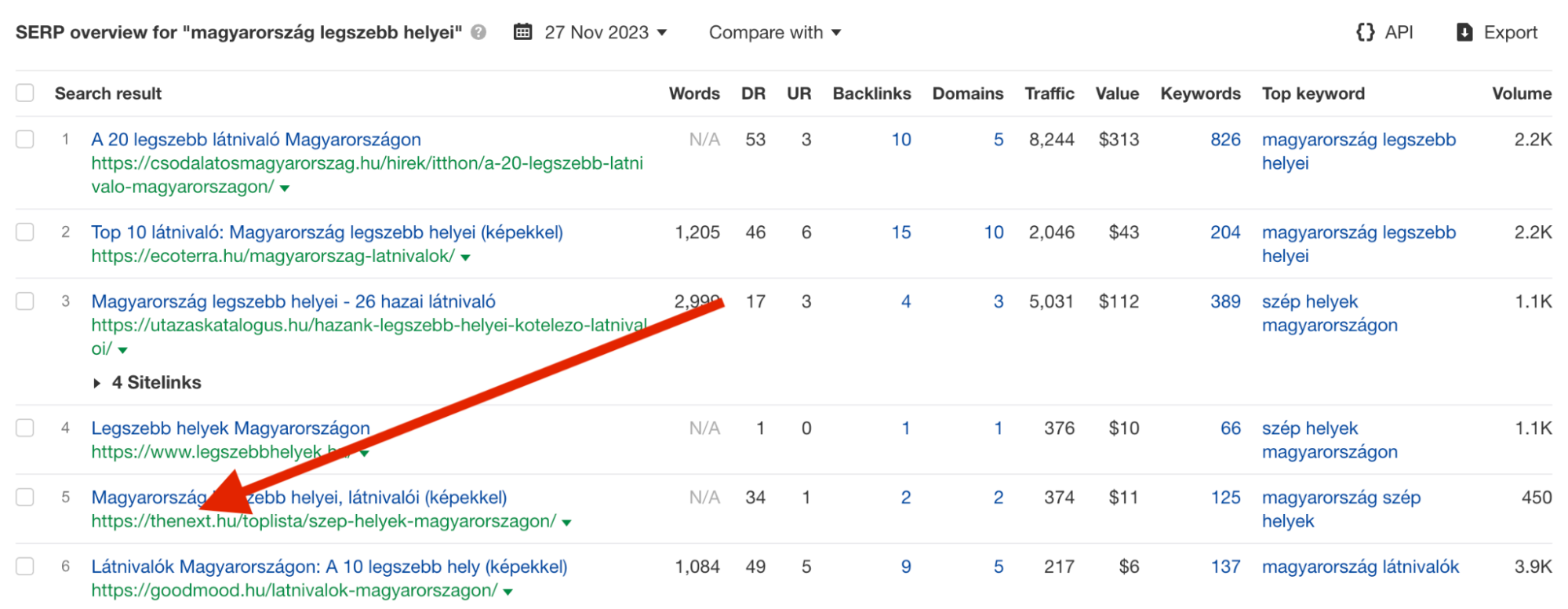This screenshot has width=1568, height=609.
Task: Open the 27 Nov 2023 date dropdown
Action: 606,32
